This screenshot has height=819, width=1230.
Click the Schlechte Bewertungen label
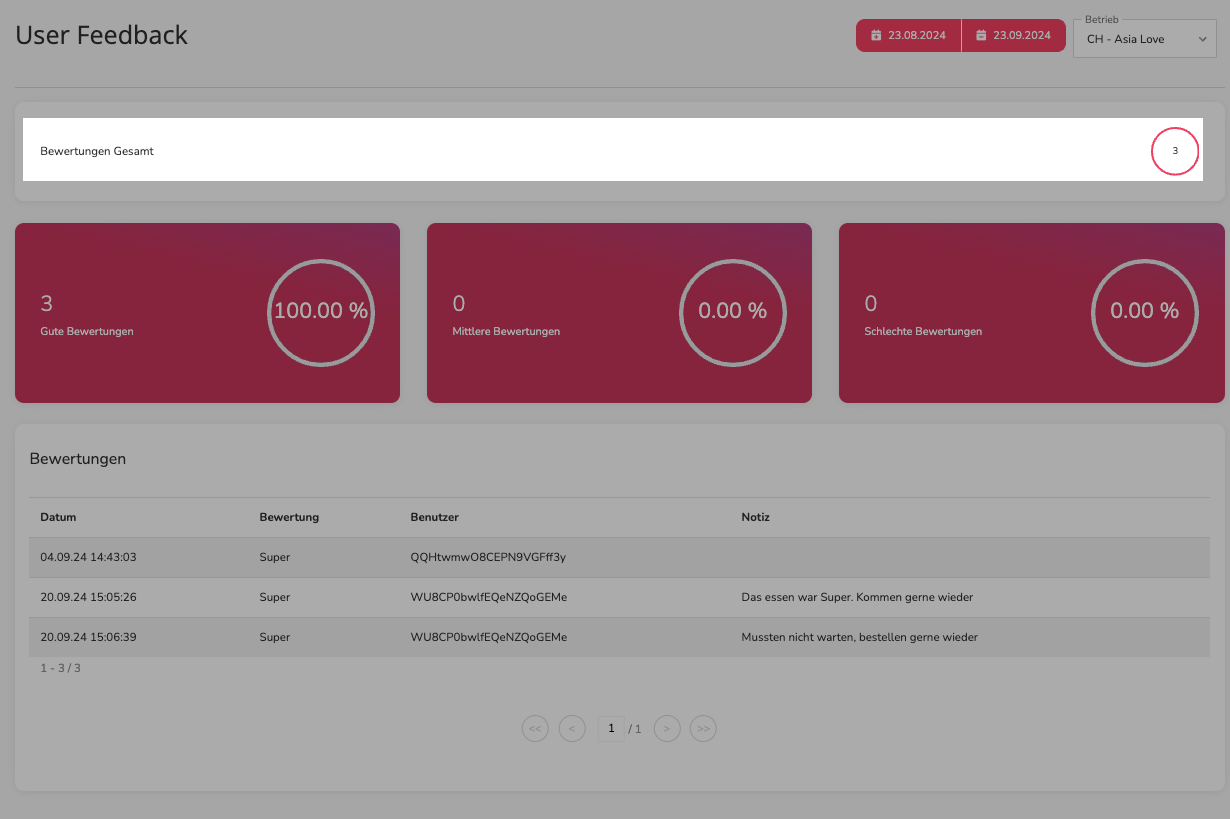coord(923,331)
